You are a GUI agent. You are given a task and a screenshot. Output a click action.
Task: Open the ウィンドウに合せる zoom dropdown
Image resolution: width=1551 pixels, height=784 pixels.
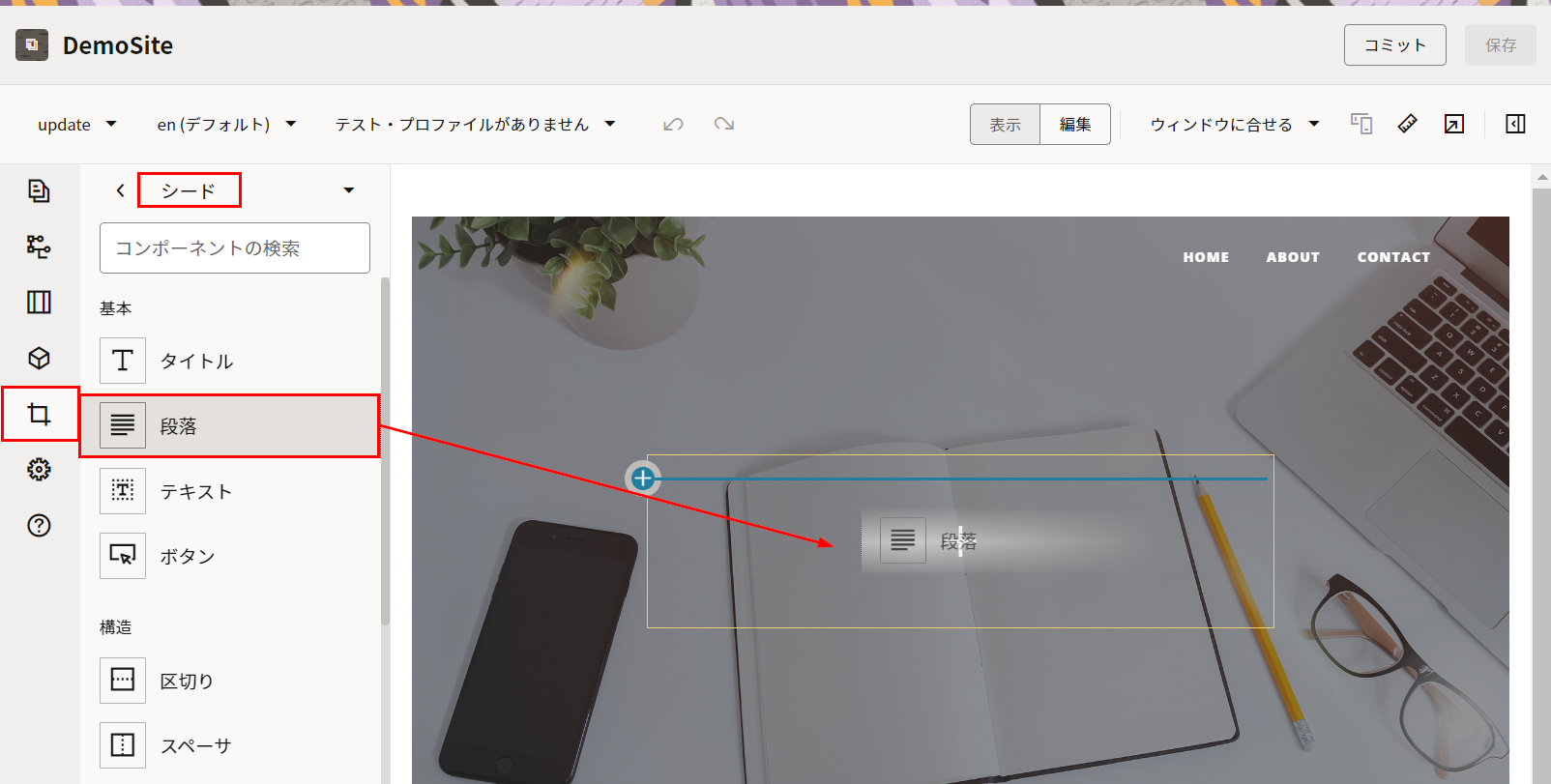pyautogui.click(x=1235, y=124)
